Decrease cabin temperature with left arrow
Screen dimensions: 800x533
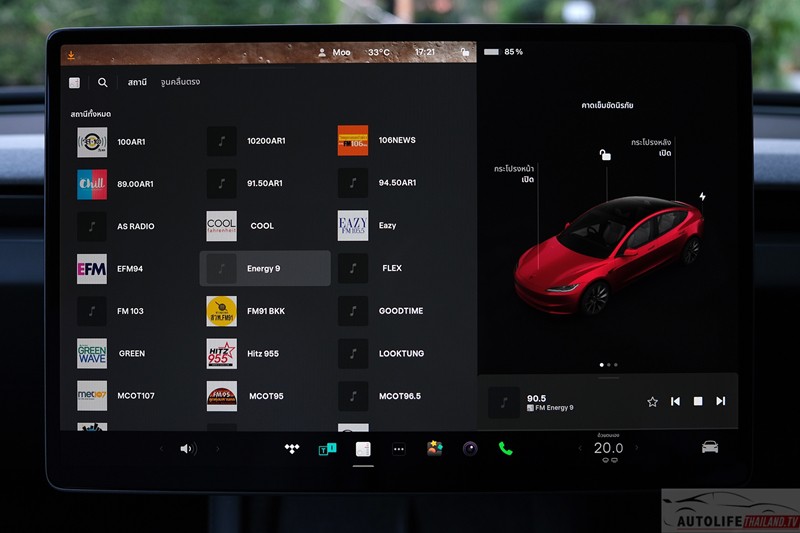click(580, 448)
